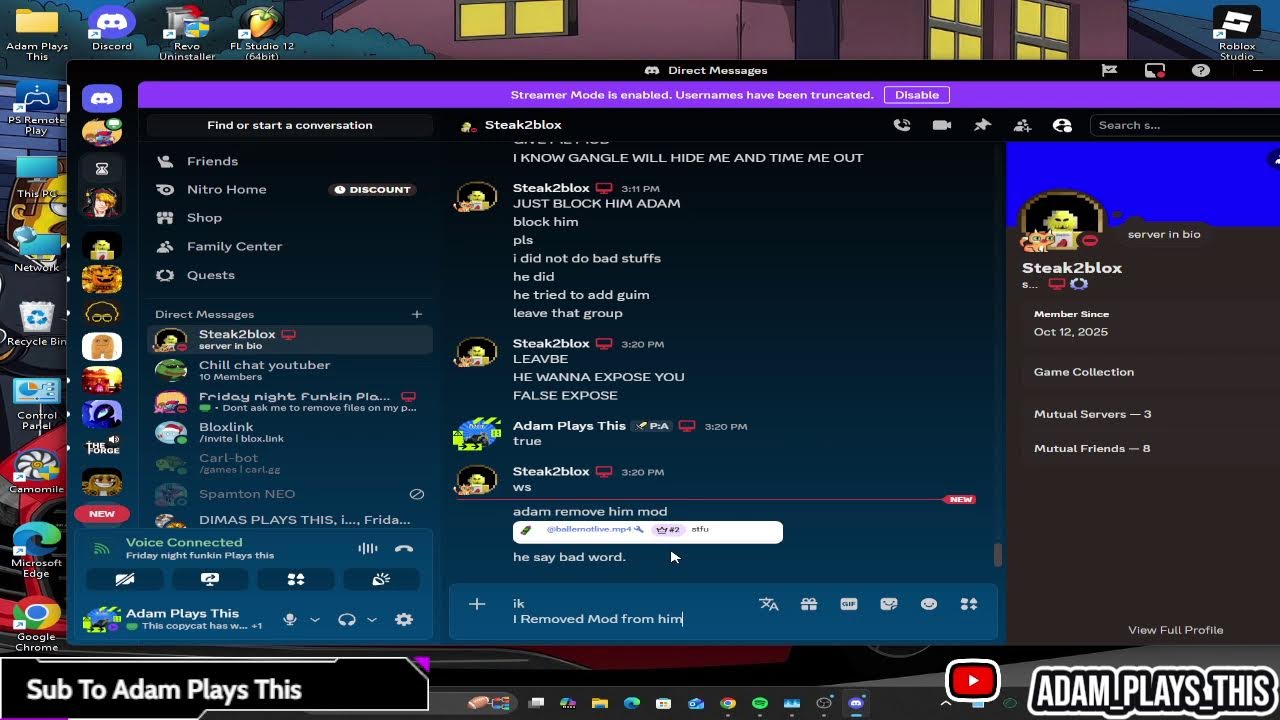Focus the Search field in Discord header
This screenshot has height=720, width=1280.
(x=1185, y=125)
